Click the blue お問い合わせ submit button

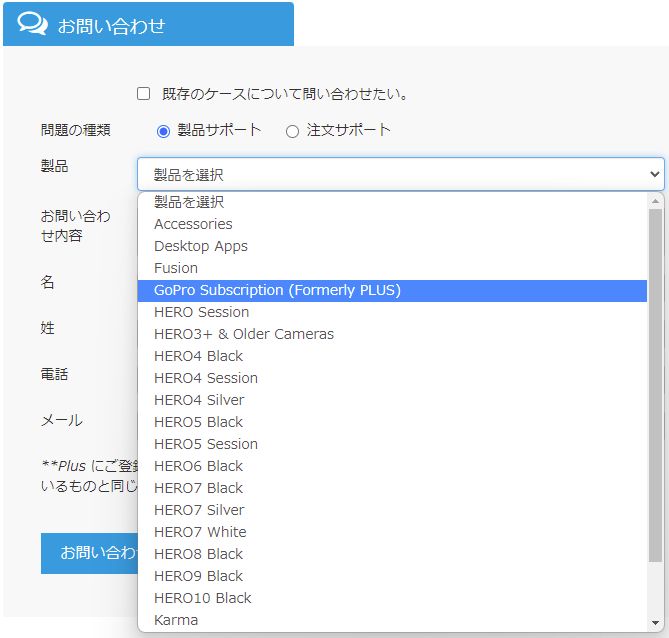point(90,553)
